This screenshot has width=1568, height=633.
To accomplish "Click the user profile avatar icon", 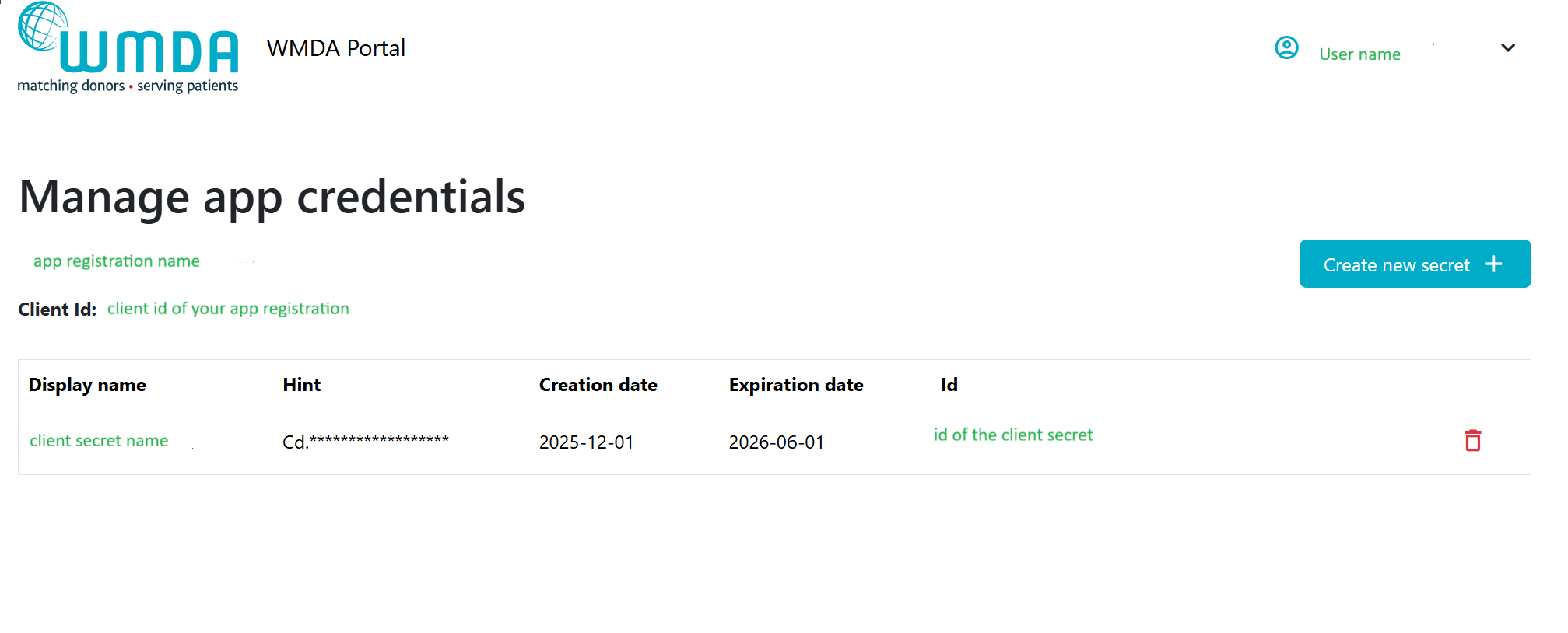I will pyautogui.click(x=1286, y=48).
